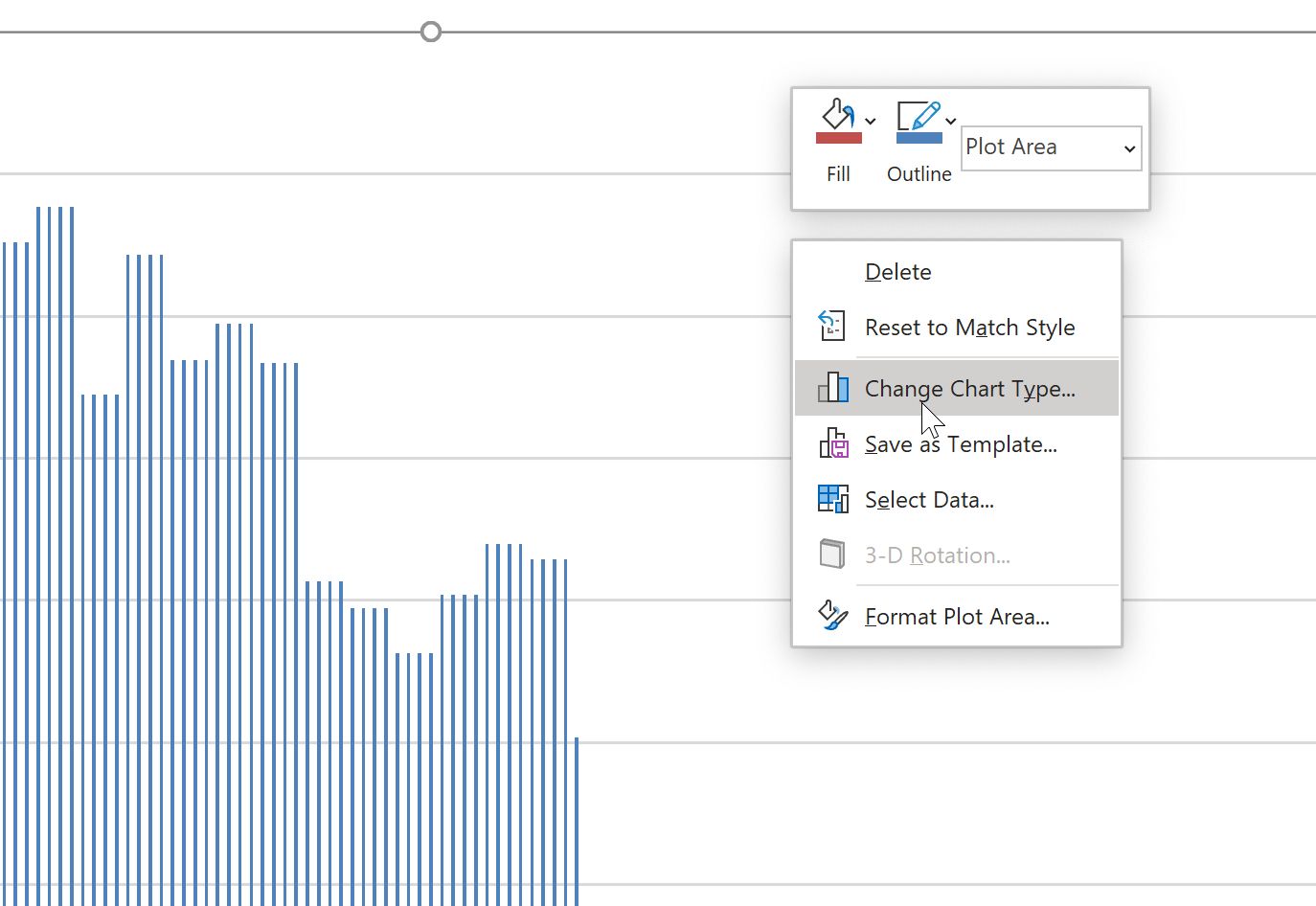Click the Outline label text

919,174
